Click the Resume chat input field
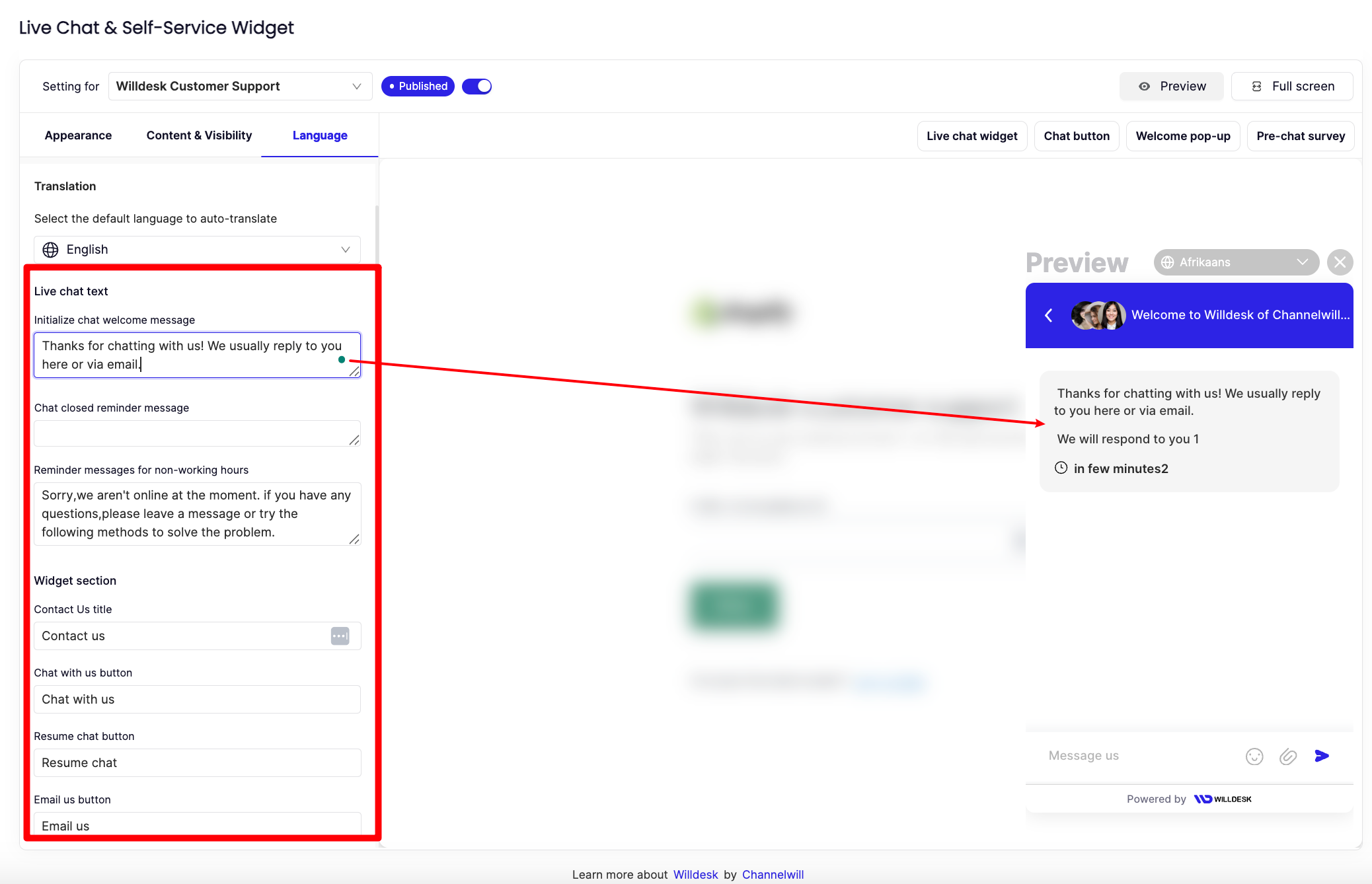This screenshot has width=1372, height=884. point(197,762)
